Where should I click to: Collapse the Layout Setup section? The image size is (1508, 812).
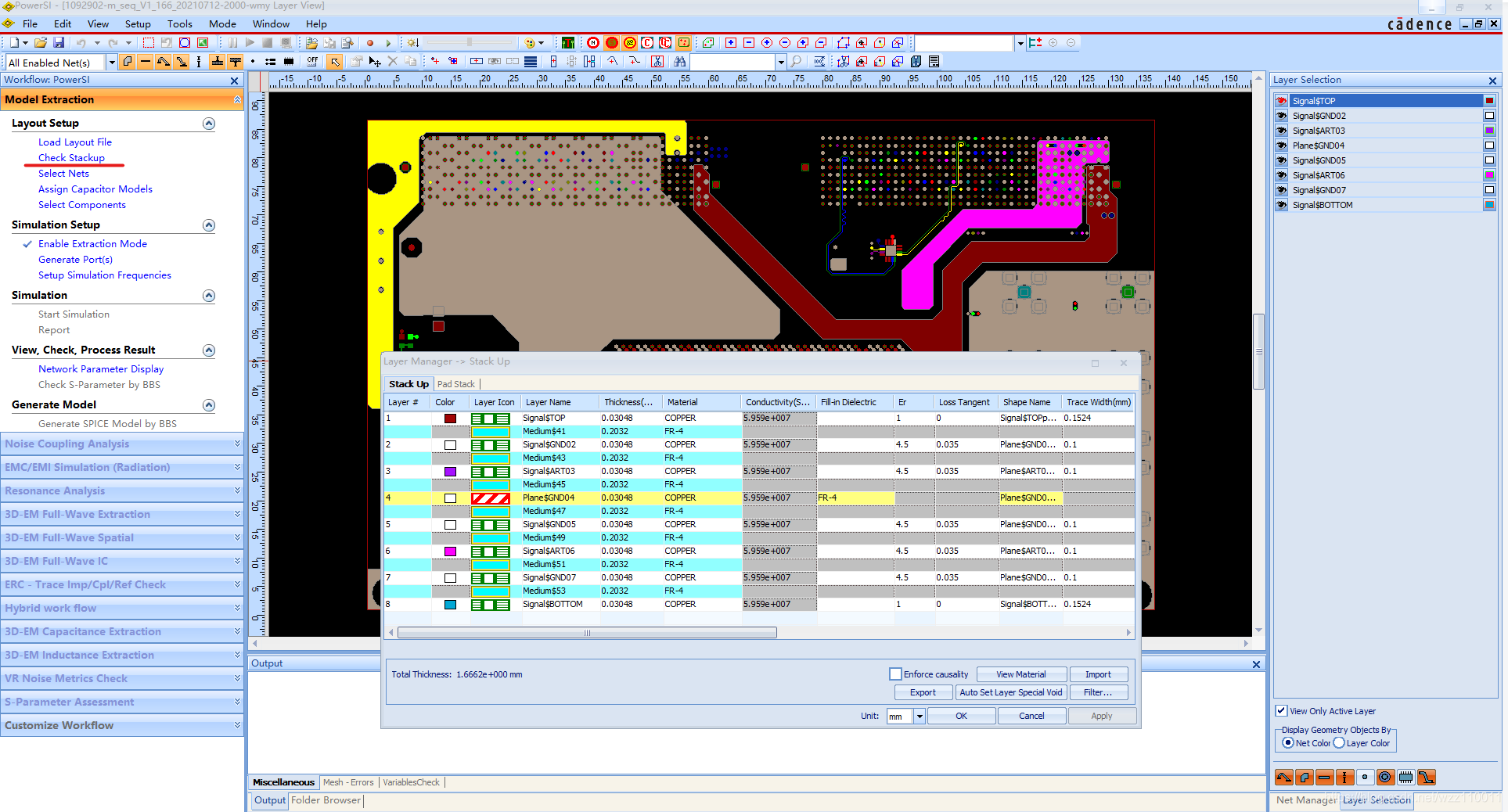tap(209, 124)
